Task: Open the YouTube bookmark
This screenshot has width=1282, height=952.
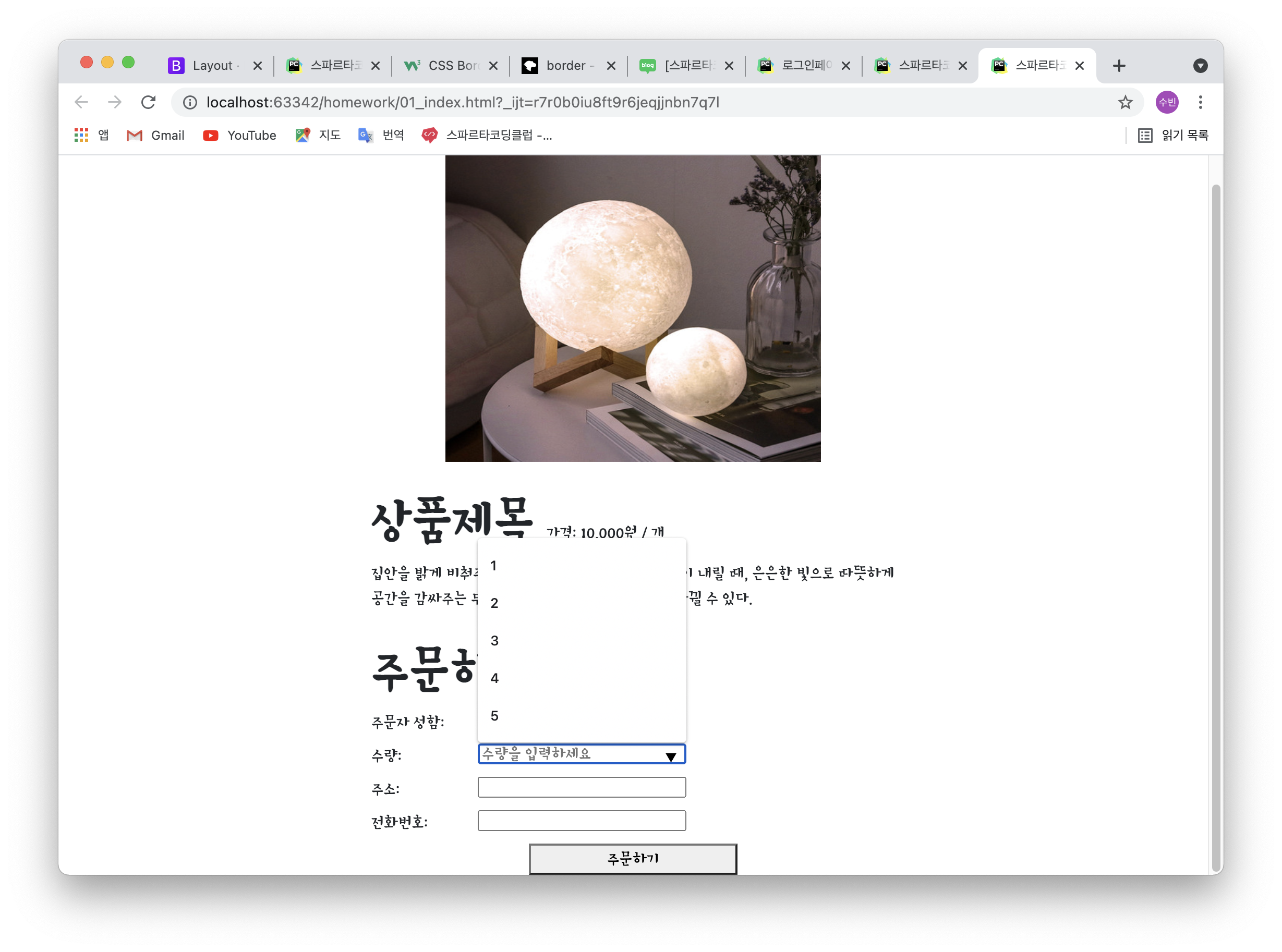Action: [x=239, y=135]
